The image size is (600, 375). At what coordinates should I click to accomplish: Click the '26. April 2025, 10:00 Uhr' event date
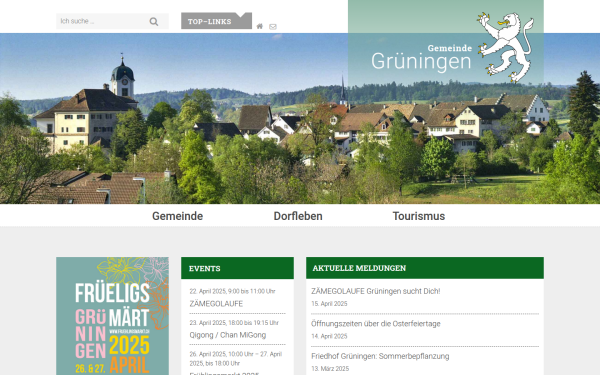pos(236,359)
